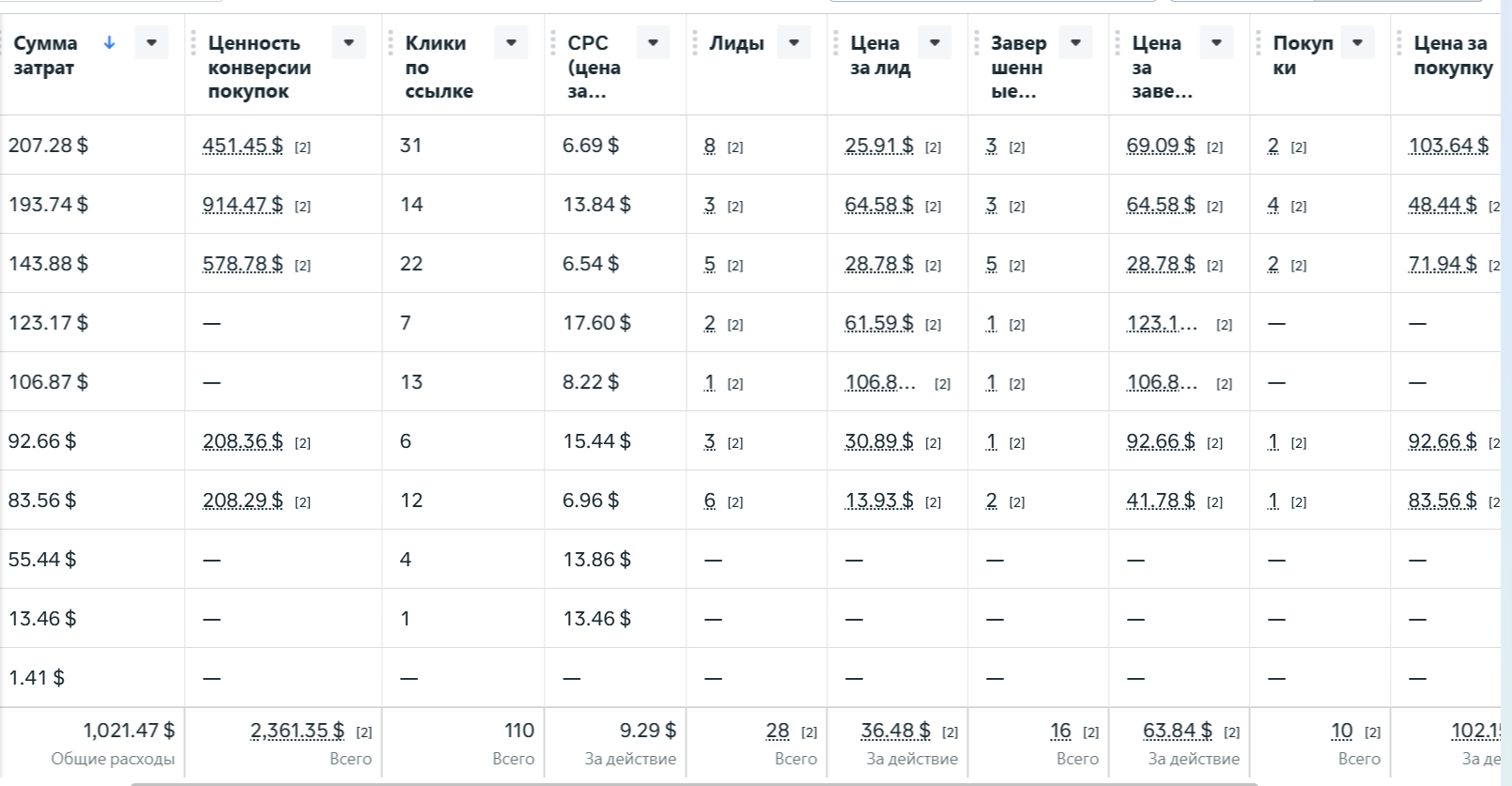
Task: Open the Ценность конверсии покупок column menu
Action: tap(348, 42)
